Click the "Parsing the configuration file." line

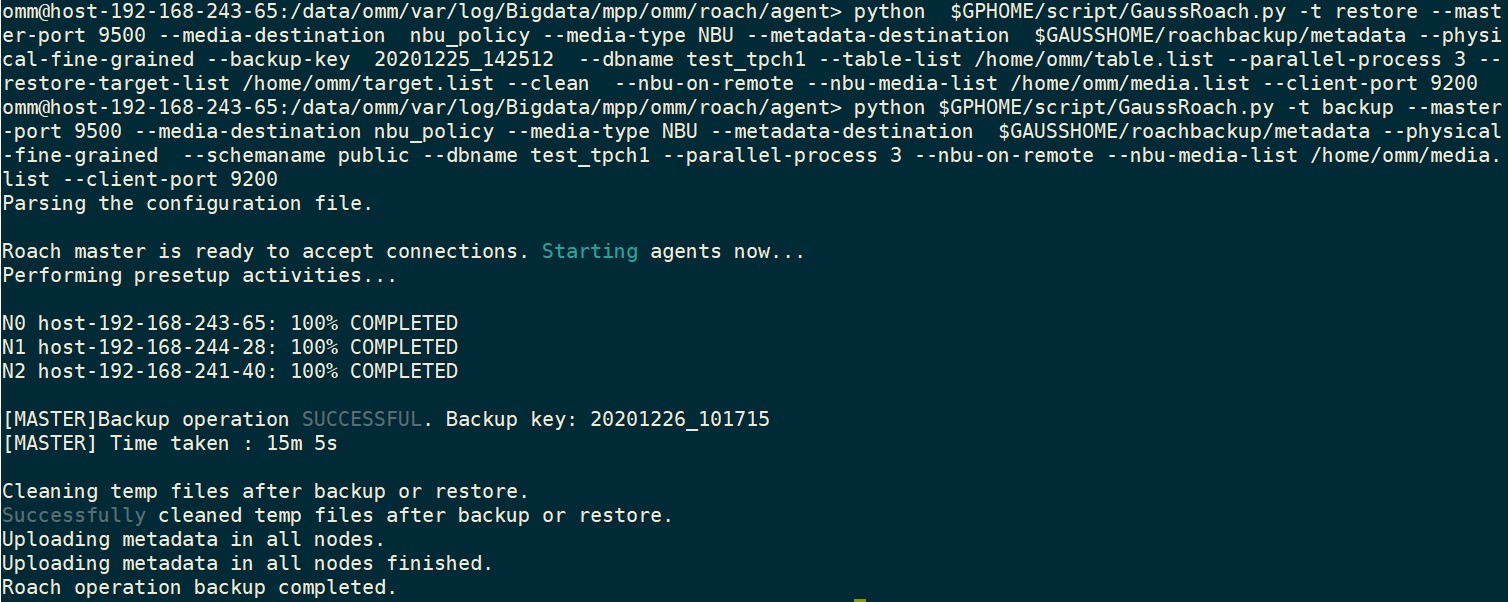click(186, 203)
